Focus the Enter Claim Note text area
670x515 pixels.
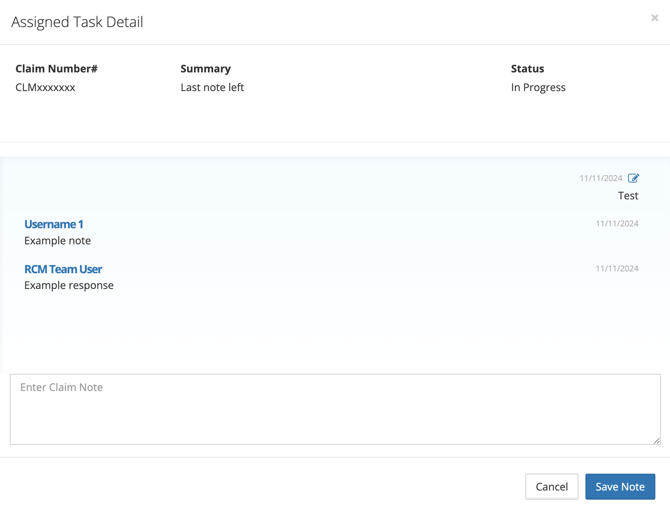(x=335, y=409)
